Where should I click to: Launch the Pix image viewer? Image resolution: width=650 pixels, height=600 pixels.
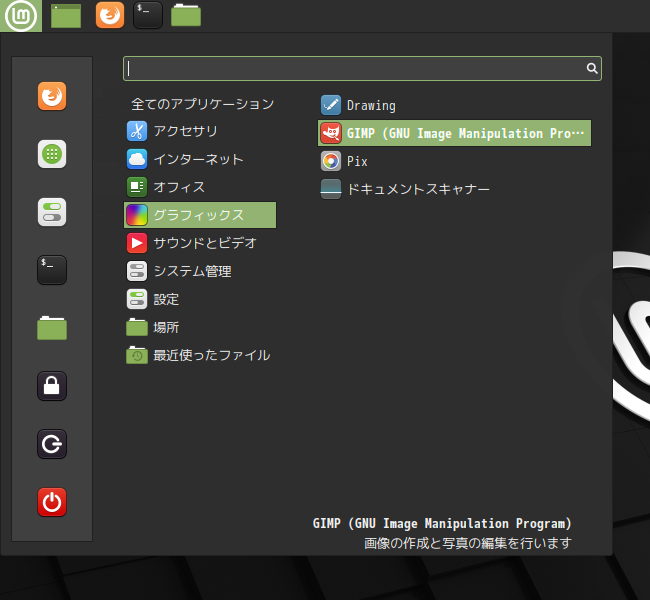coord(454,161)
